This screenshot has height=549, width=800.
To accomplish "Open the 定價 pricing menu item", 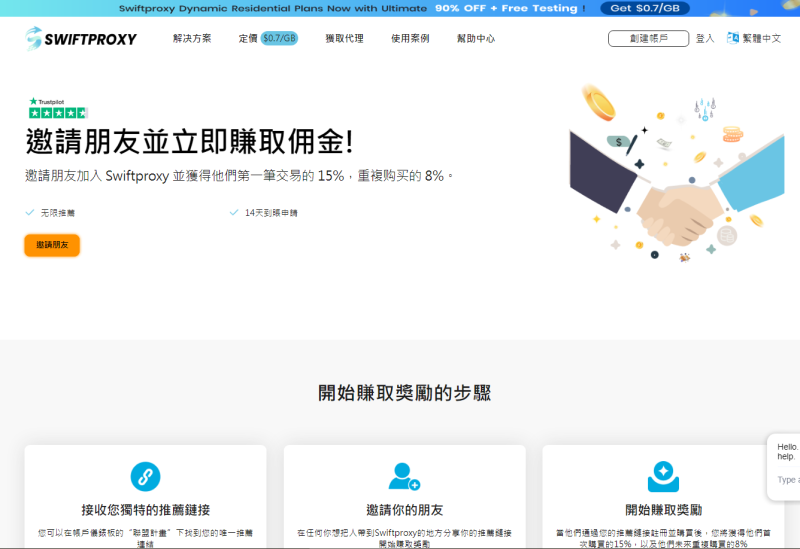I will tap(248, 38).
